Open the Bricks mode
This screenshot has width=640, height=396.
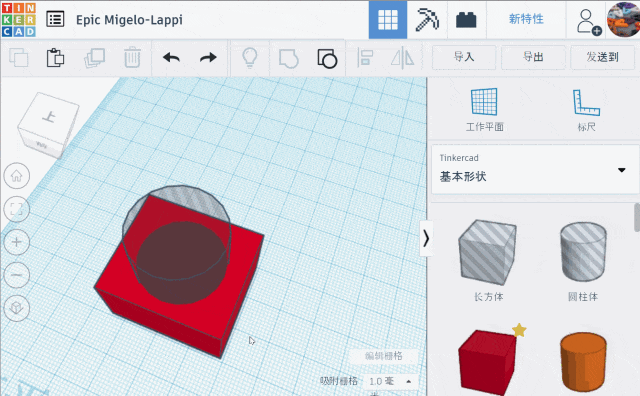pyautogui.click(x=466, y=20)
